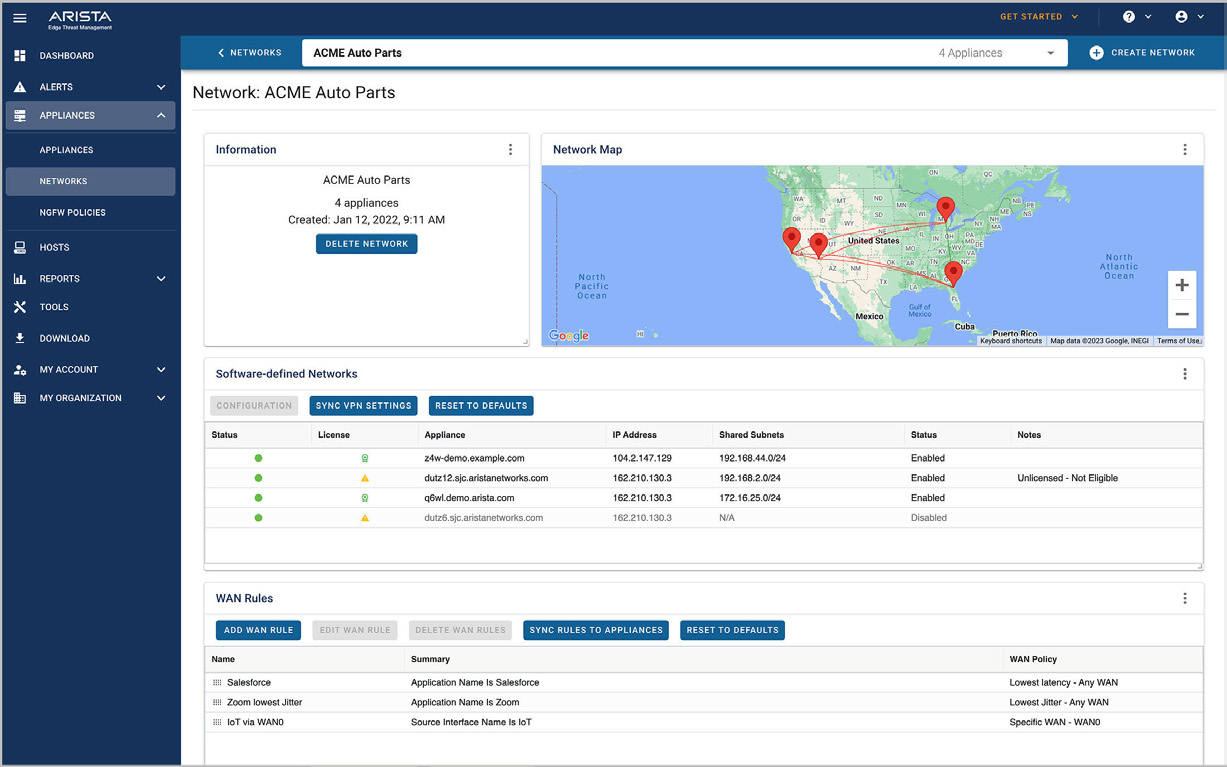Image resolution: width=1227 pixels, height=767 pixels.
Task: Open the hamburger navigation menu
Action: click(20, 18)
